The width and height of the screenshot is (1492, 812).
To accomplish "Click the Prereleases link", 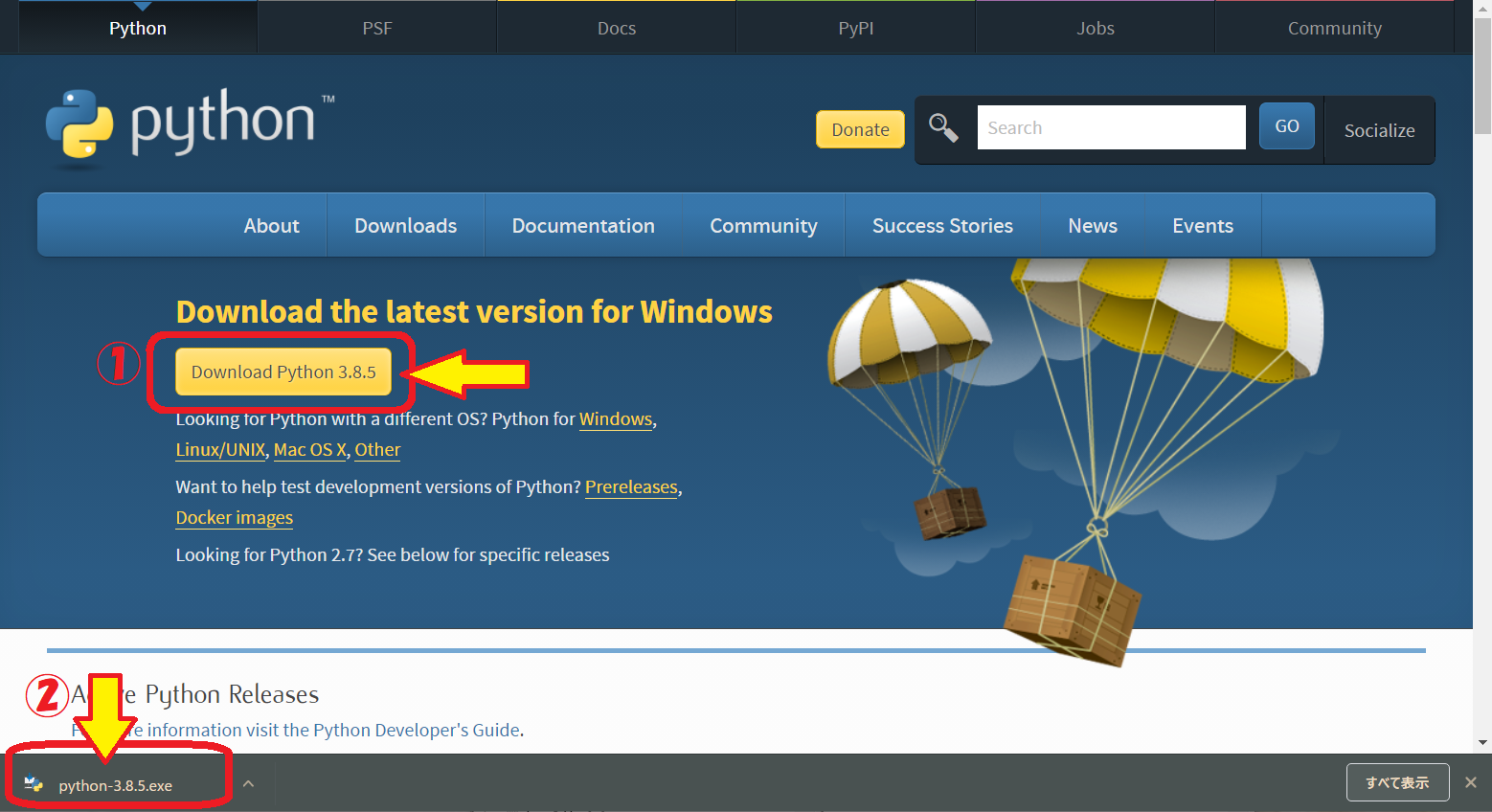I will tap(631, 487).
